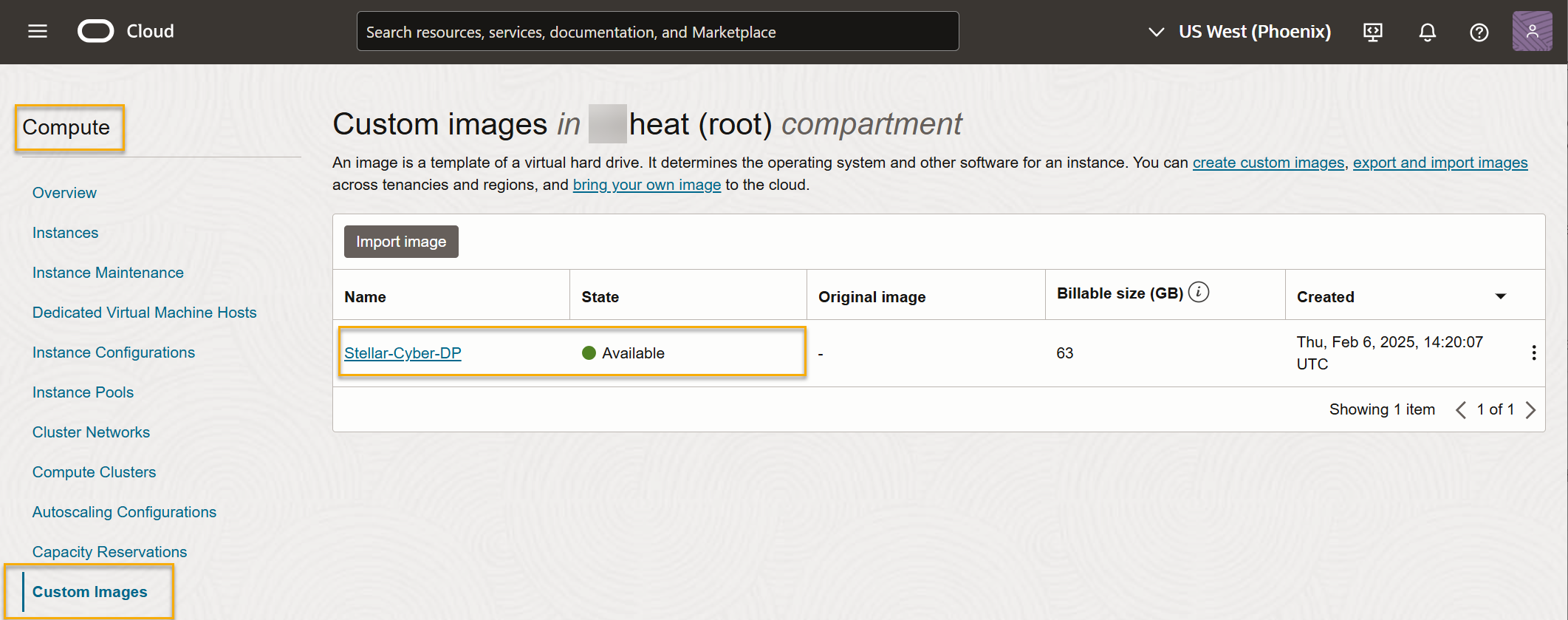Open Instance Pools from the sidebar
Image resolution: width=1568 pixels, height=620 pixels.
[x=83, y=392]
